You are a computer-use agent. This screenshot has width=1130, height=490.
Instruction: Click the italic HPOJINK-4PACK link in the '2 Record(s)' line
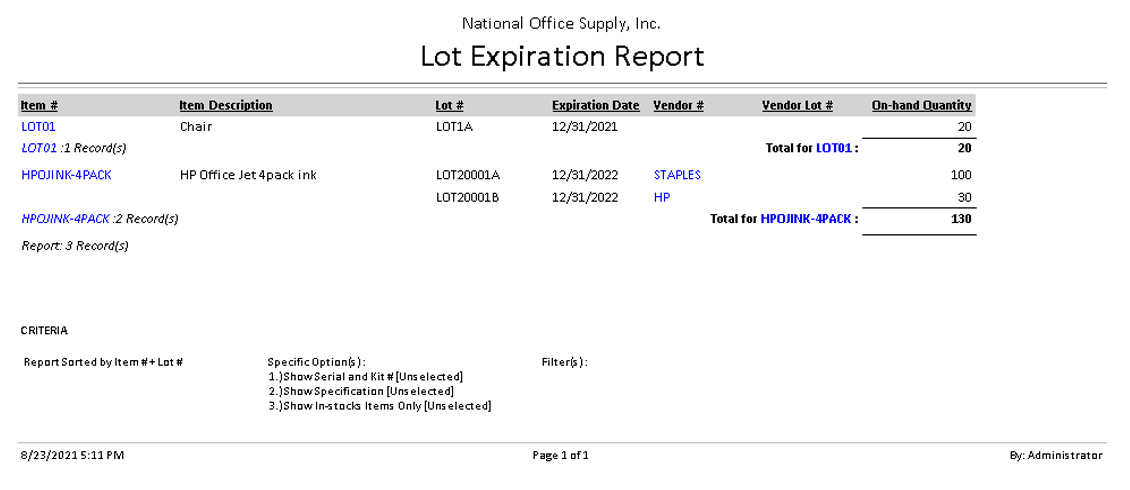tap(65, 219)
